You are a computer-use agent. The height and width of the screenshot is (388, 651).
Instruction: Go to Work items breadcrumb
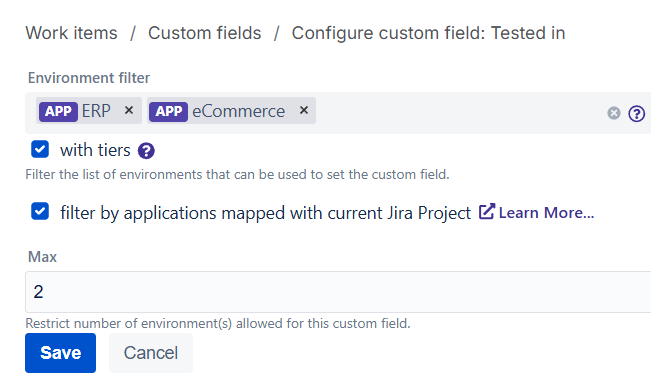pos(71,33)
